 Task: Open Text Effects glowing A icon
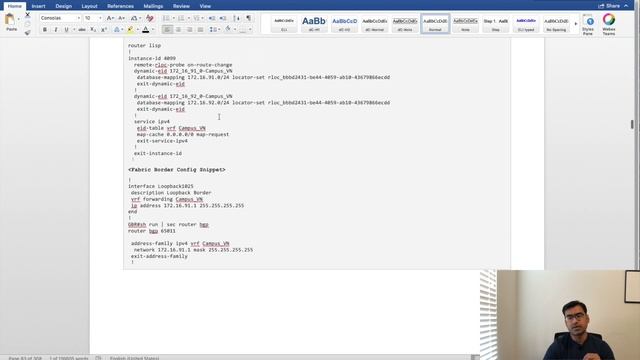117,29
